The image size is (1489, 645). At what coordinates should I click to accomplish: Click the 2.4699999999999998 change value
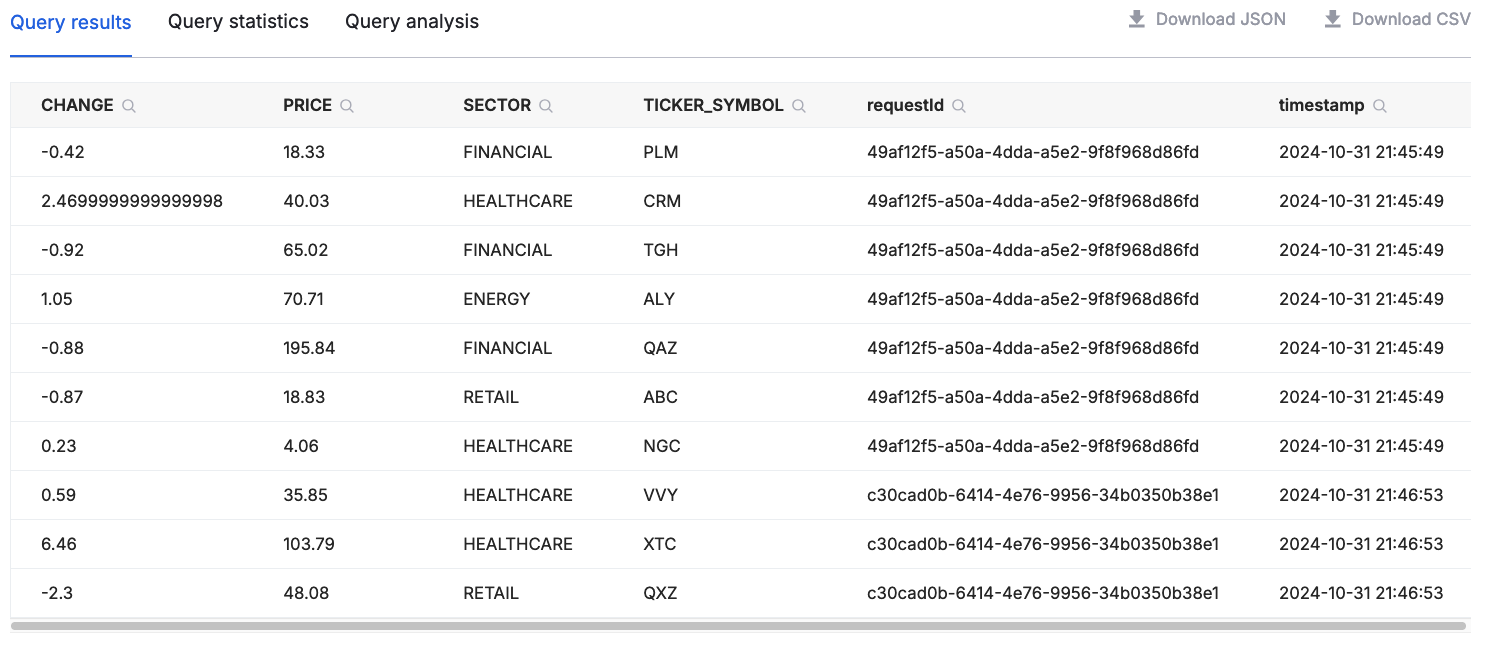point(132,201)
